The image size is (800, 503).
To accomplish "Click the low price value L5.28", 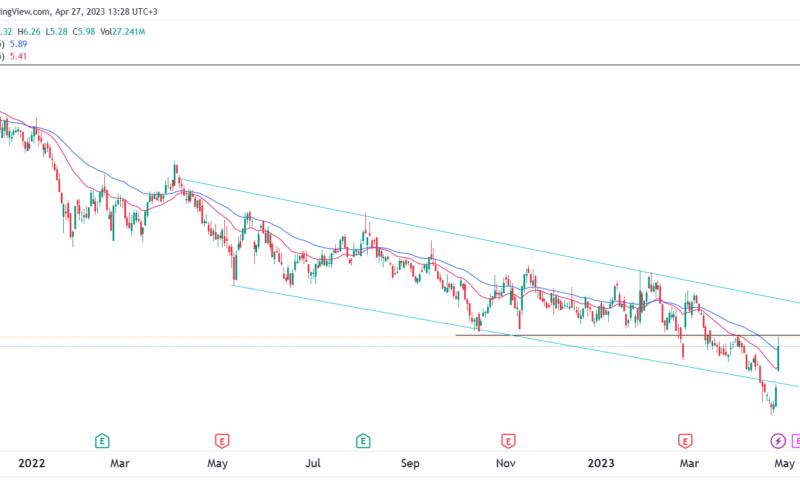I will tap(57, 32).
